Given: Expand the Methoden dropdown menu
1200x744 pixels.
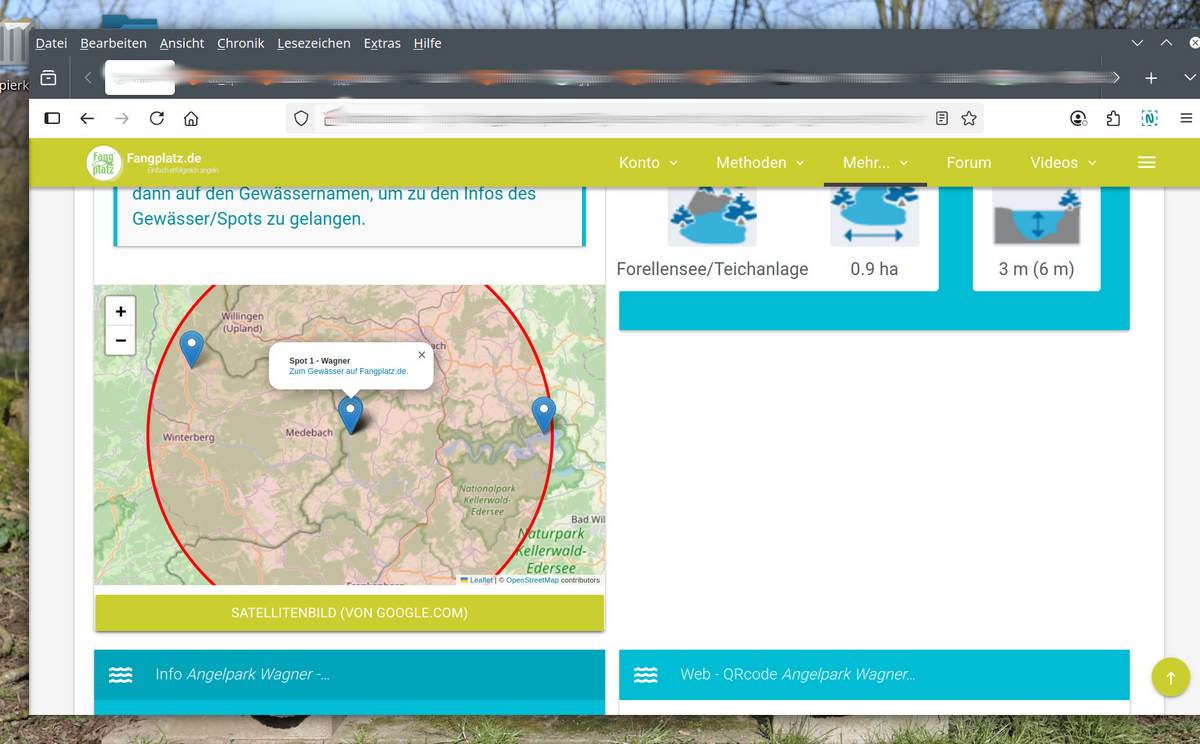Looking at the screenshot, I should (x=760, y=163).
